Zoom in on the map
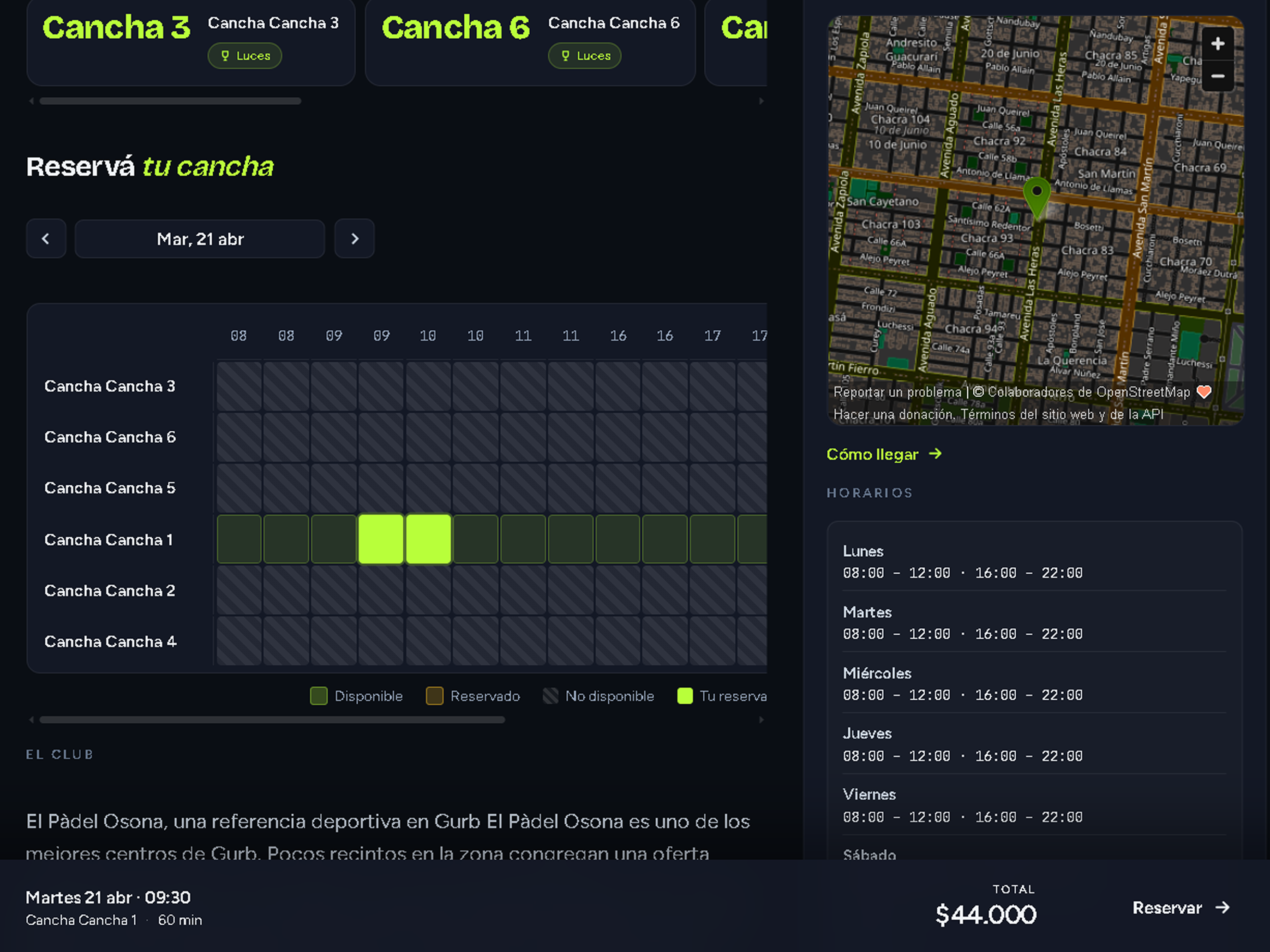 (x=1218, y=44)
